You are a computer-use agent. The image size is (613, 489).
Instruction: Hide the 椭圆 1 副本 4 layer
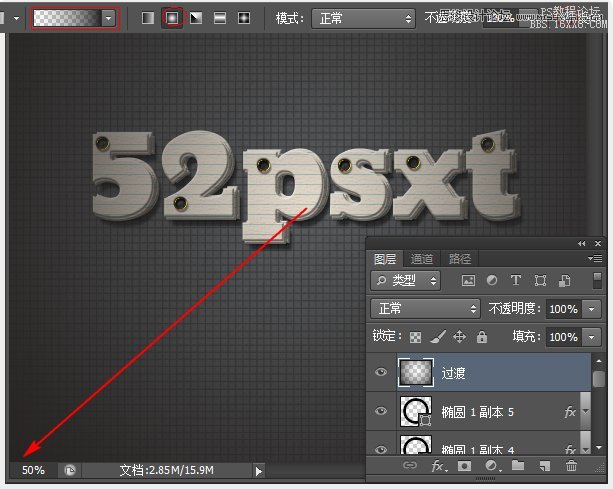[x=381, y=449]
